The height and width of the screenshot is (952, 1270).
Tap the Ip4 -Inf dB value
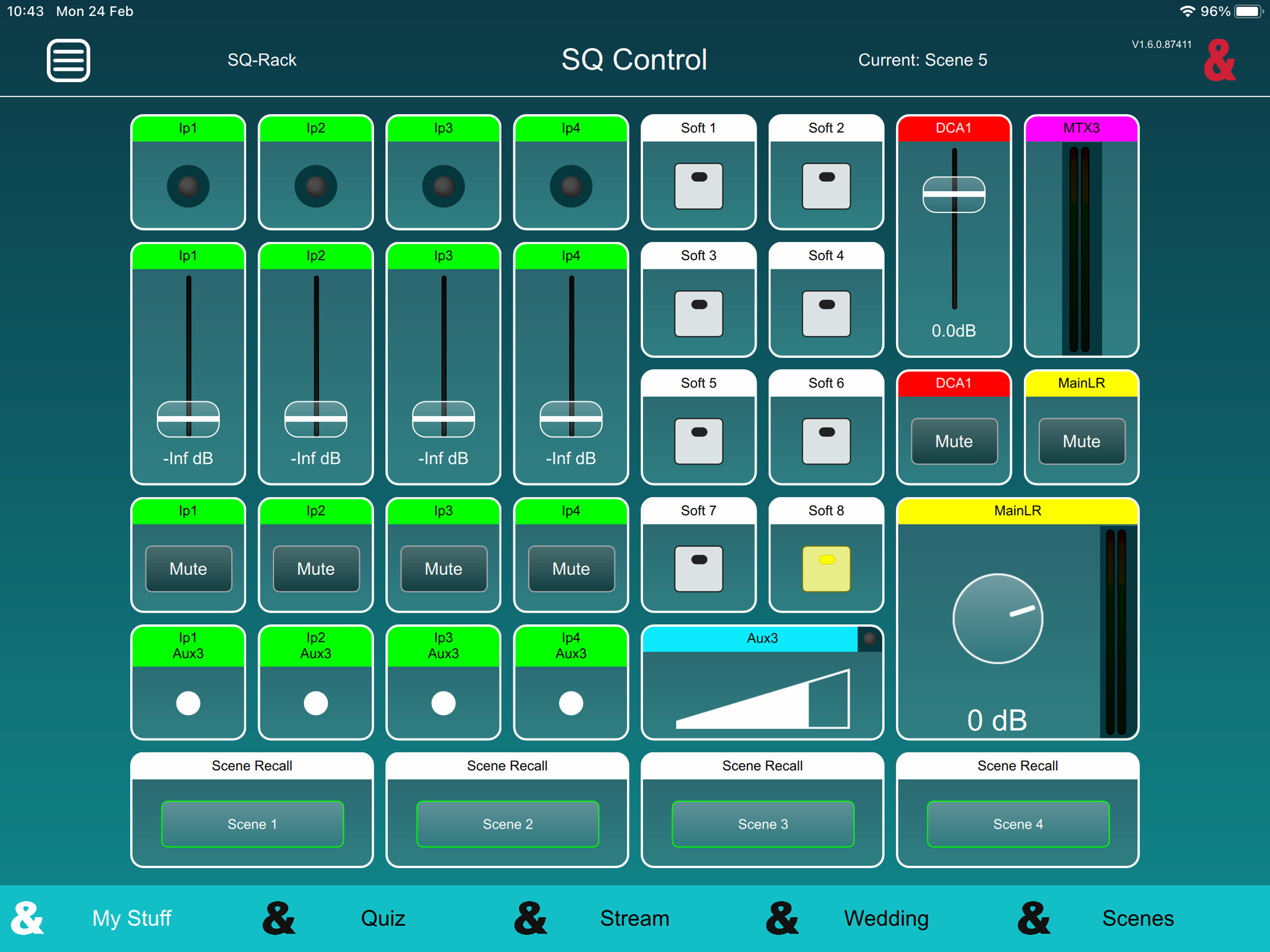coord(571,458)
